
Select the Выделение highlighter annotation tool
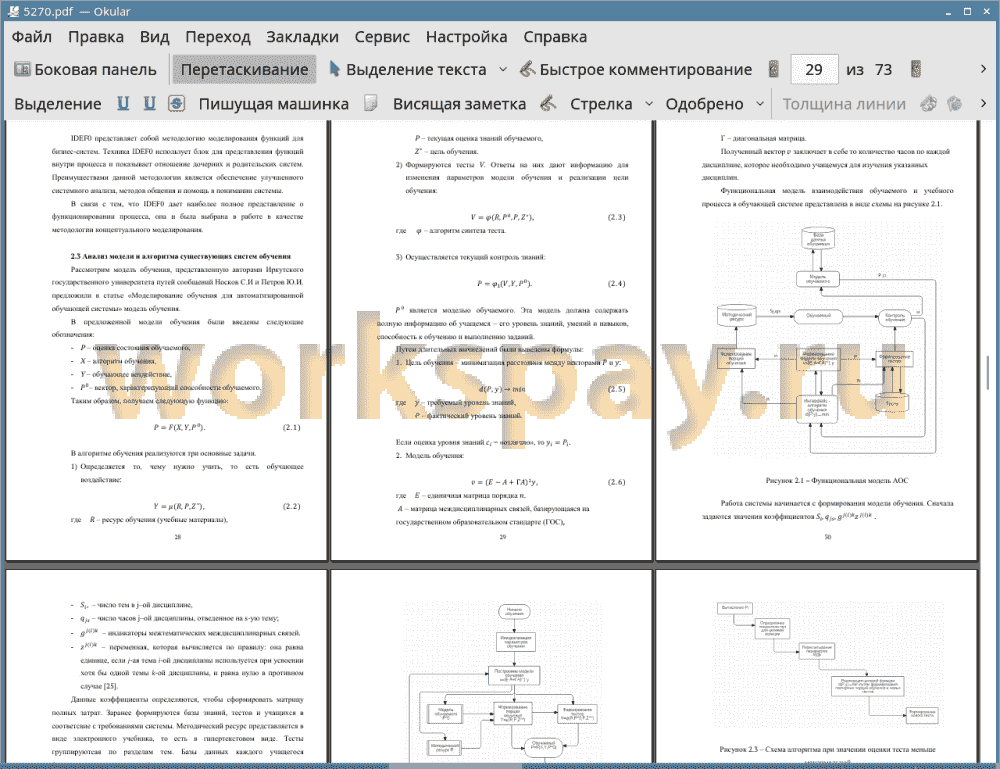point(58,104)
